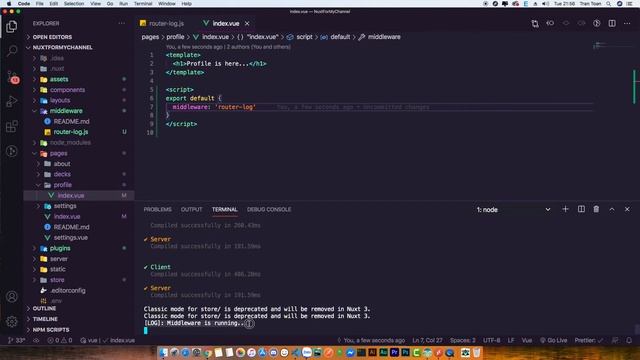The image size is (640, 360).
Task: Click errors and warnings count in status bar
Action: (60, 340)
